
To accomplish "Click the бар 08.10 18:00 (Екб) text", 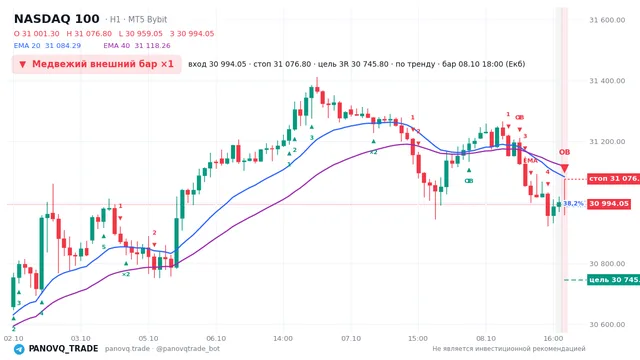I will coord(483,64).
